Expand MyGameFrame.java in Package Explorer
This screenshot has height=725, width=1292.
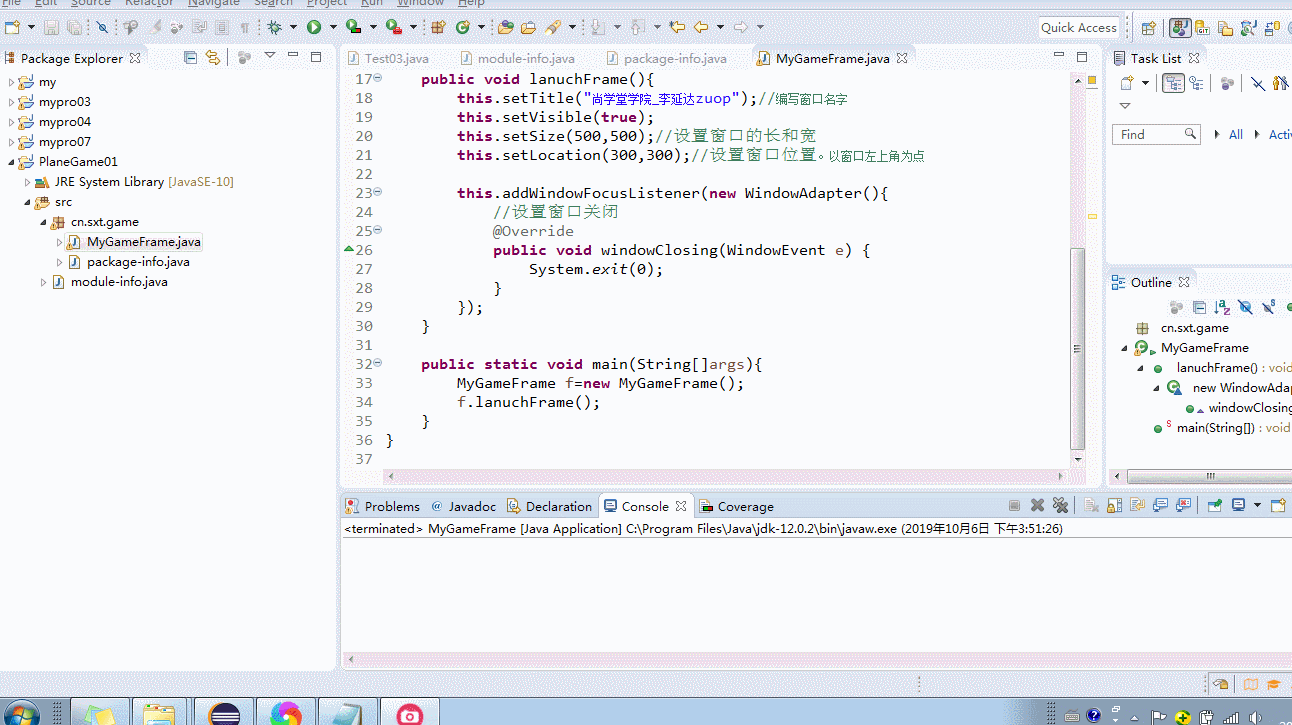click(59, 242)
